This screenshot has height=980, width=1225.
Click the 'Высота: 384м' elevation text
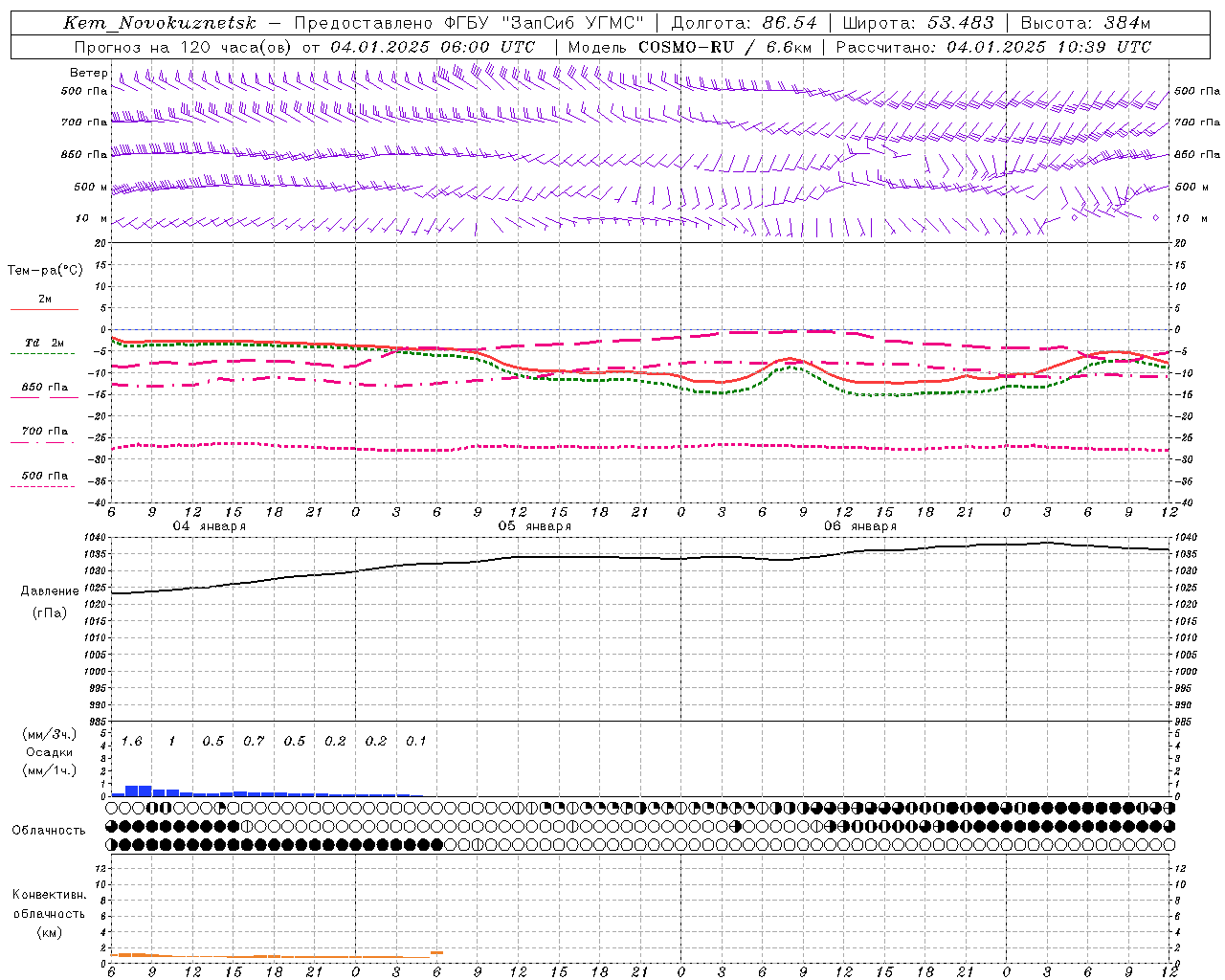1085,23
